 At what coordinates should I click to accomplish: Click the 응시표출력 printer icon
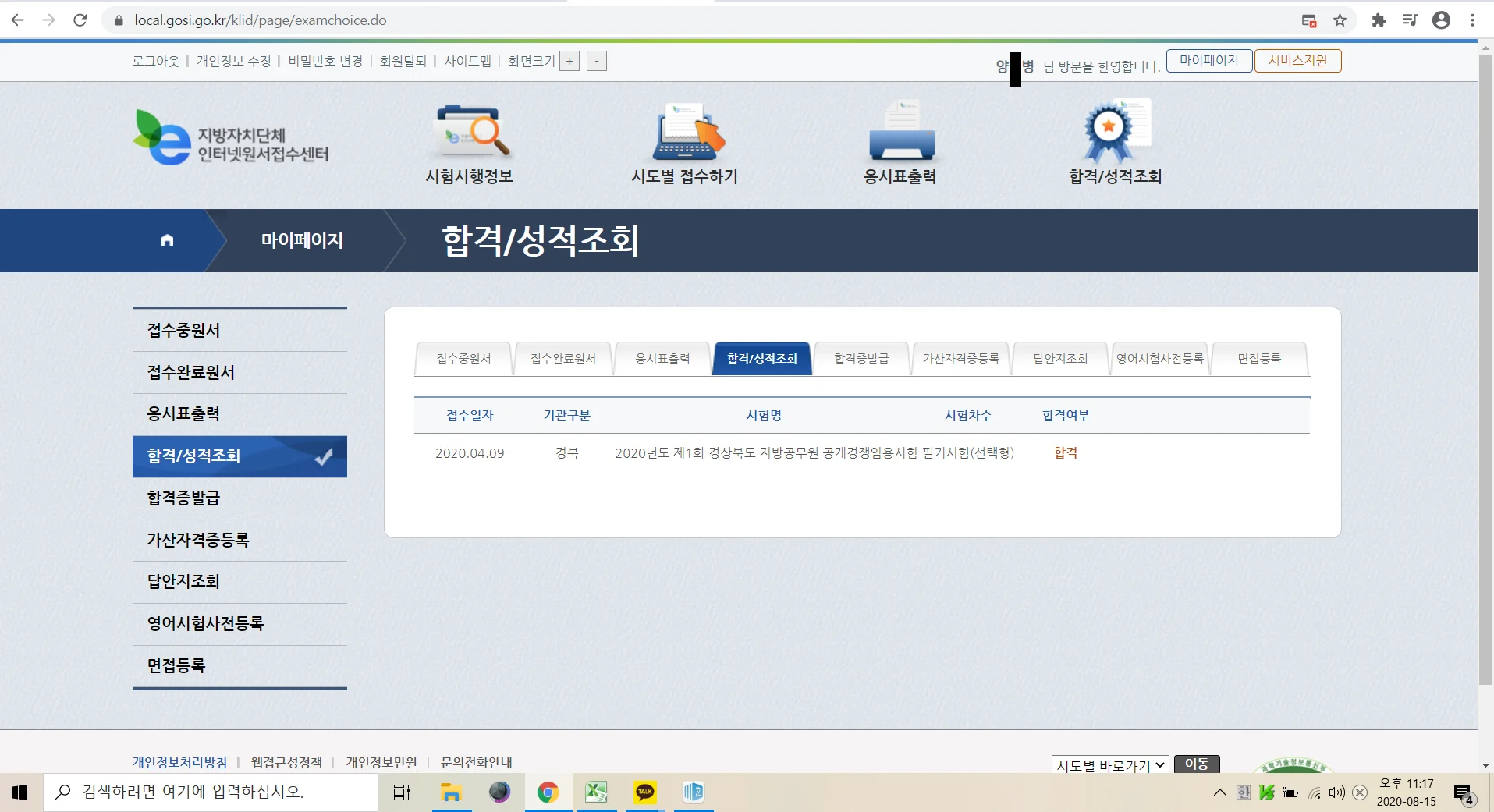coord(900,133)
